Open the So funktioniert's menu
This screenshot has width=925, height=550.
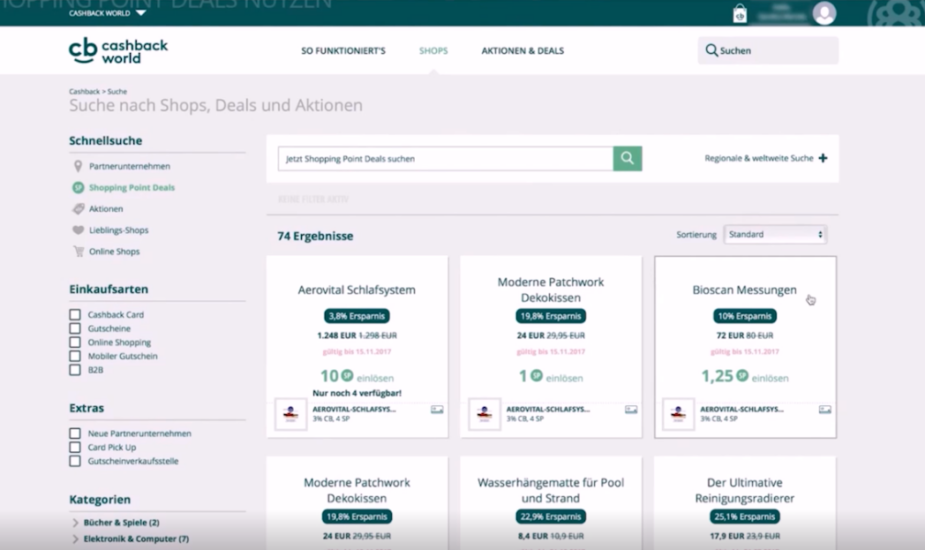click(343, 51)
